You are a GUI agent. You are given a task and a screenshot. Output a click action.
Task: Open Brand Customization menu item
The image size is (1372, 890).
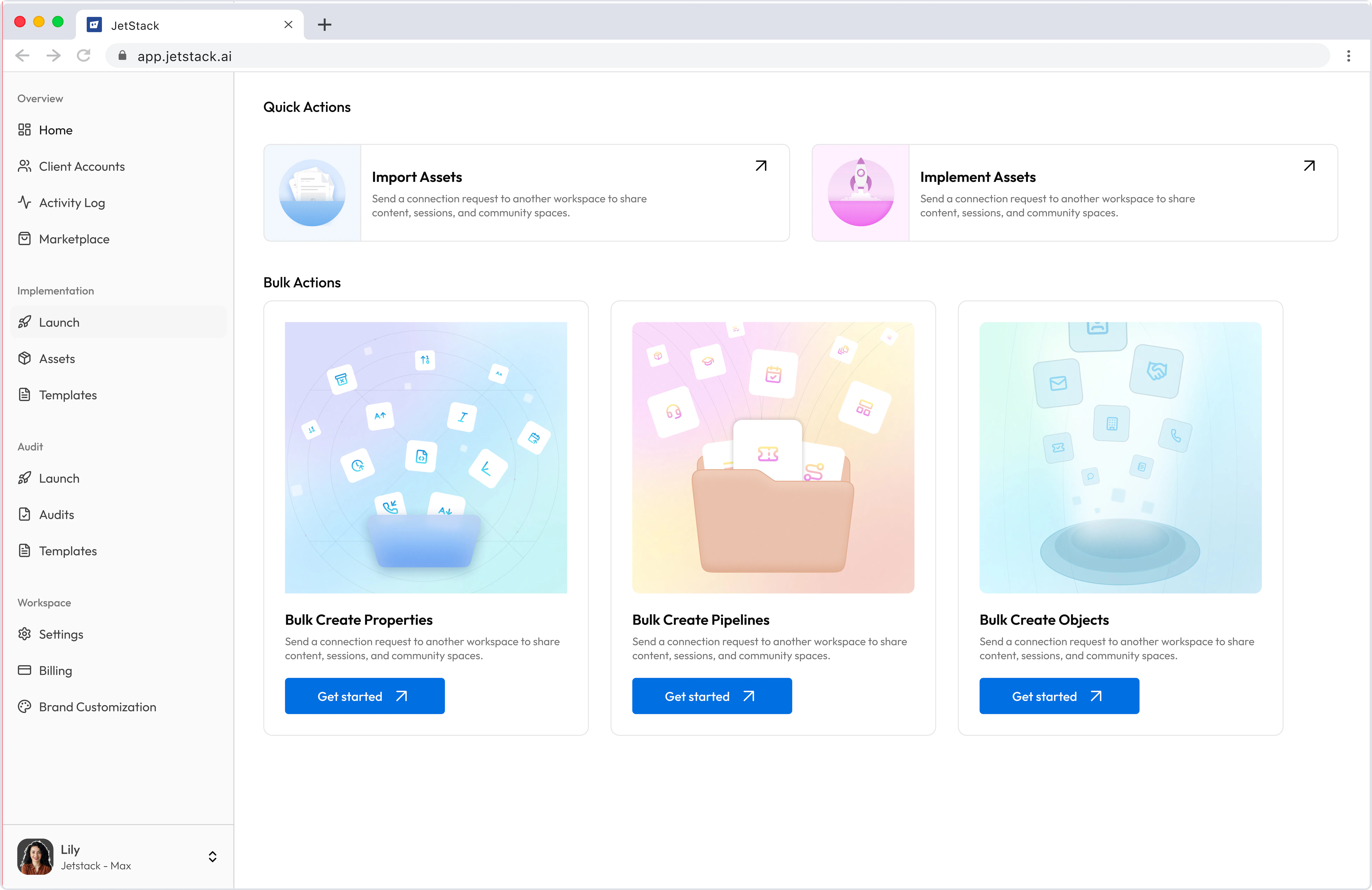pos(119,707)
